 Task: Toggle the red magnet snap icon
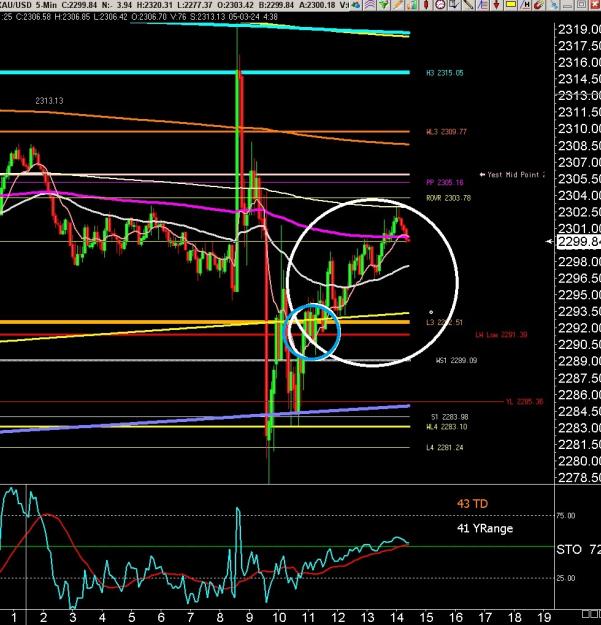[539, 5]
